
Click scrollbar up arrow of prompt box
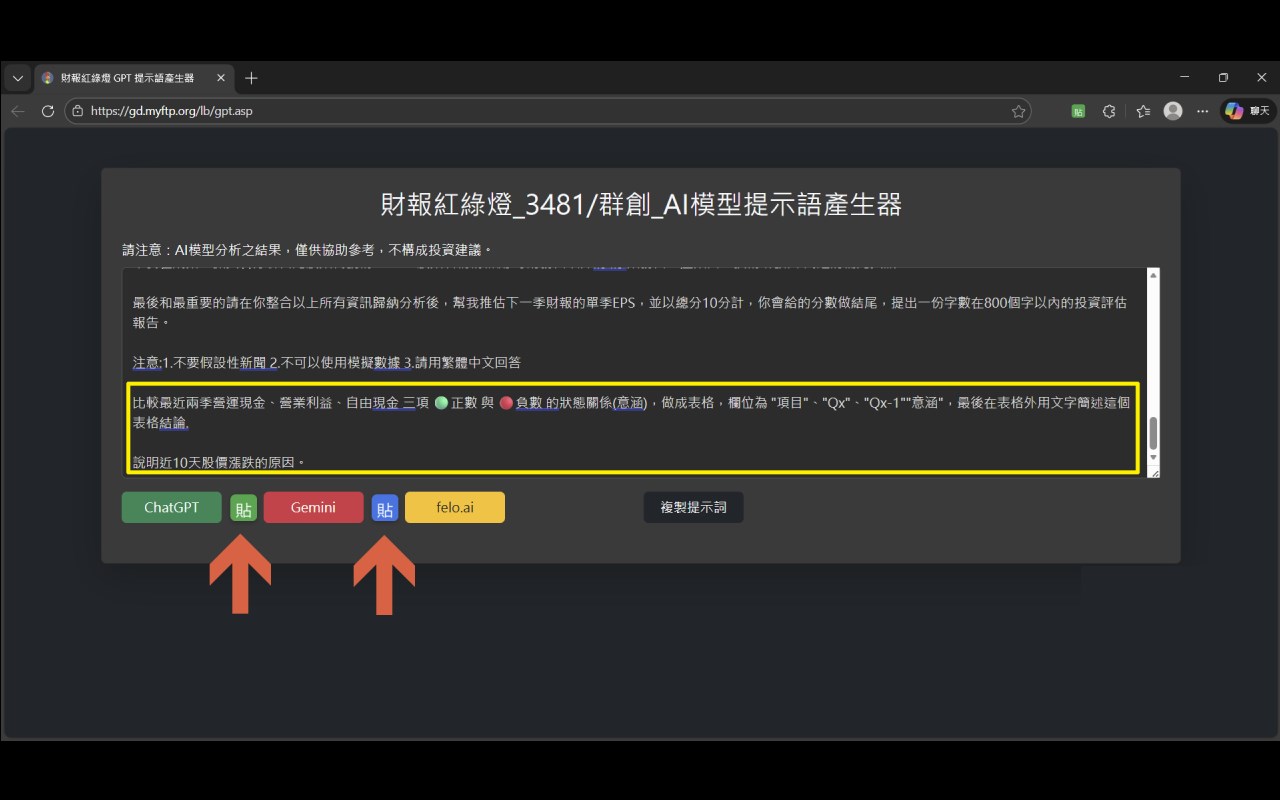(1153, 275)
